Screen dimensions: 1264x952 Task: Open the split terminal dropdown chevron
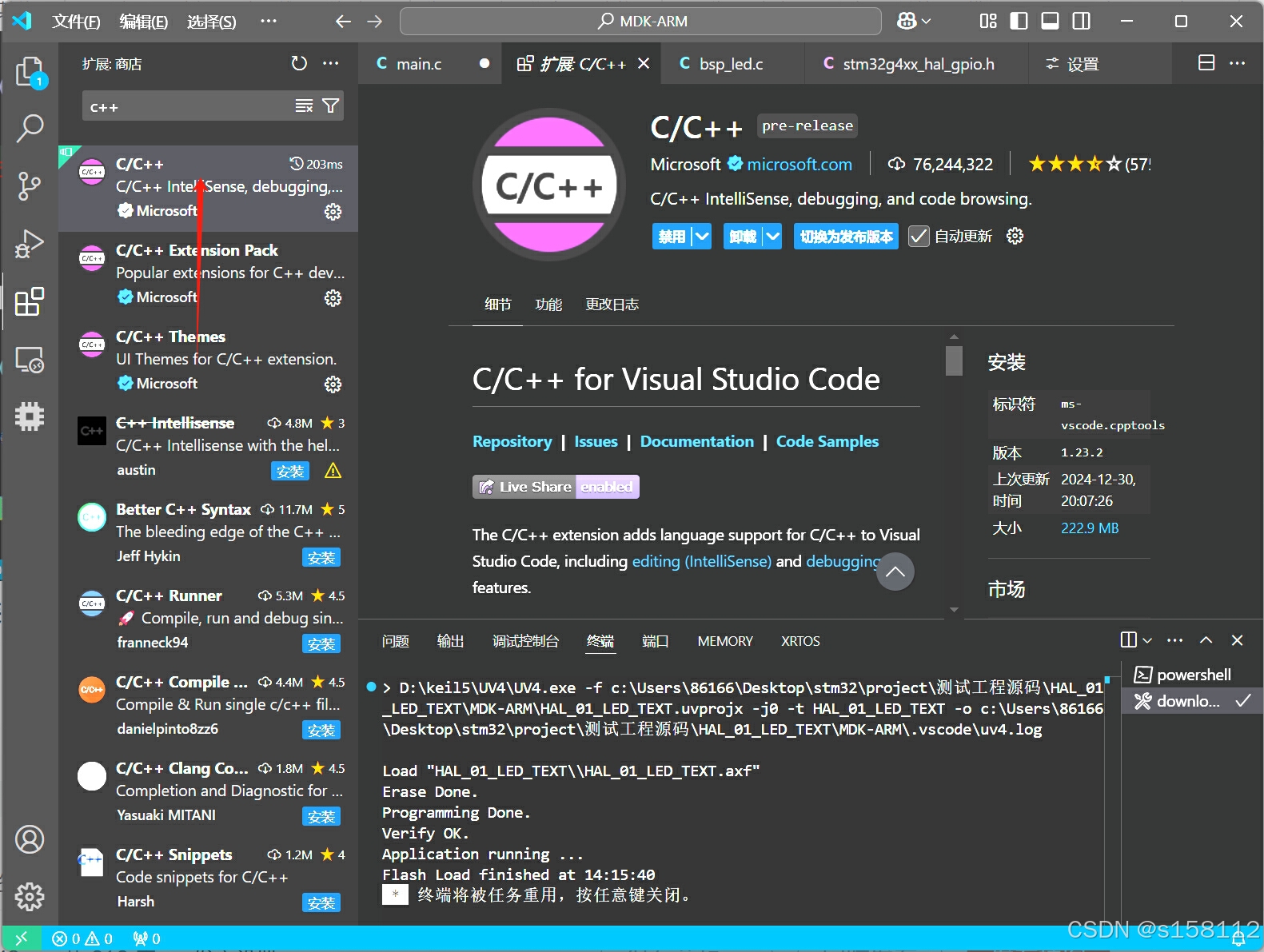[1147, 640]
